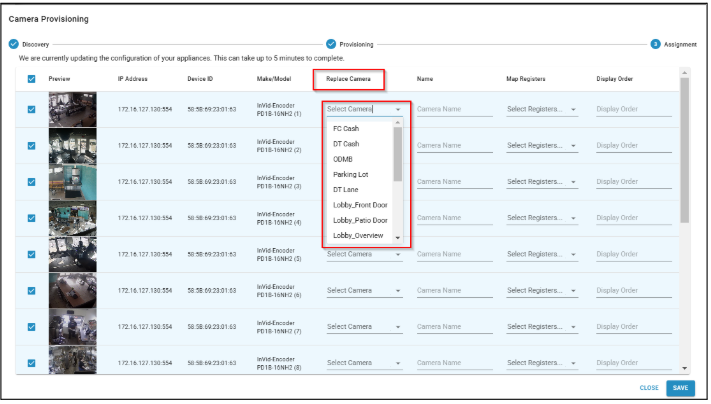Screen dimensions: 711x404
Task: Toggle the select-all checkbox in header
Action: (x=31, y=78)
